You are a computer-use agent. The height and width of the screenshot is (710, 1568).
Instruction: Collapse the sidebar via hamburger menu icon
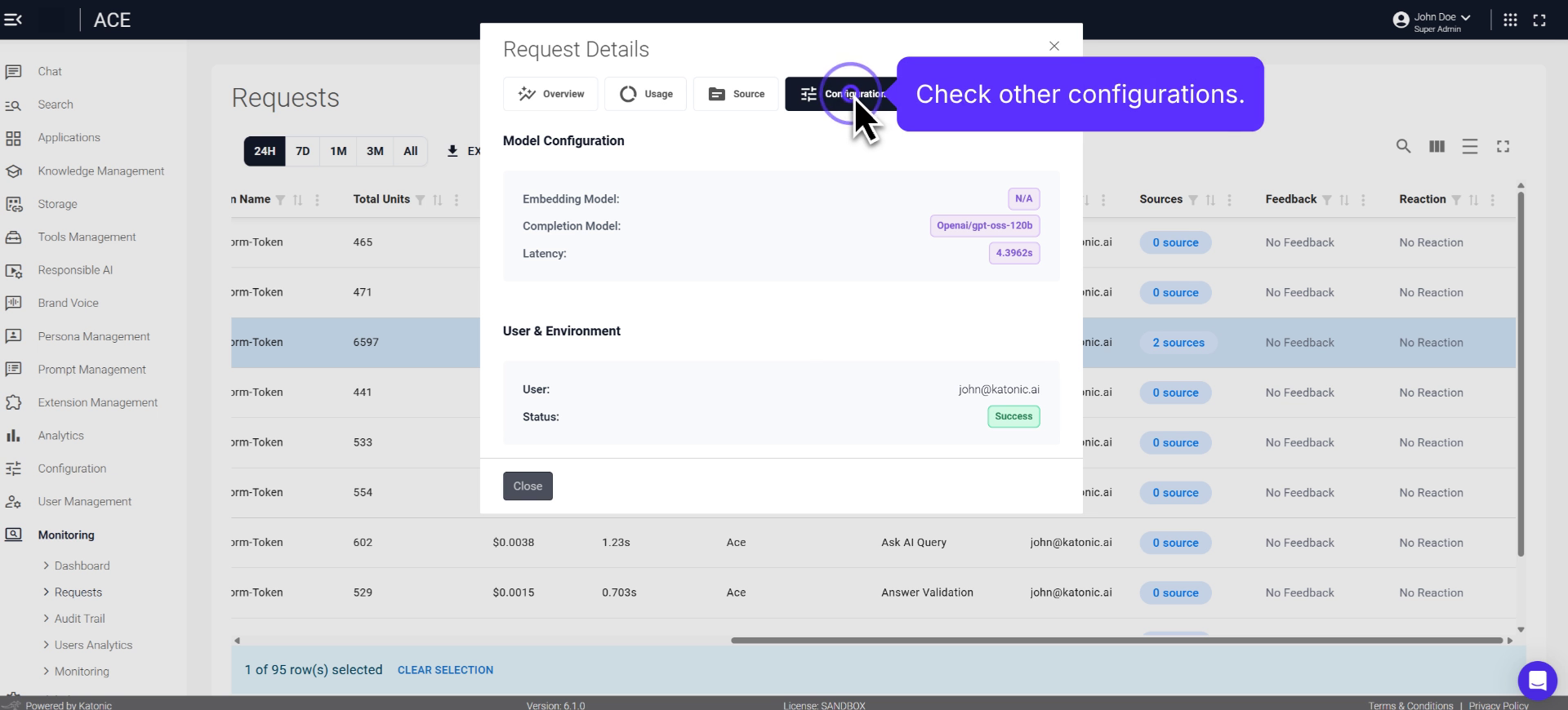click(x=13, y=20)
